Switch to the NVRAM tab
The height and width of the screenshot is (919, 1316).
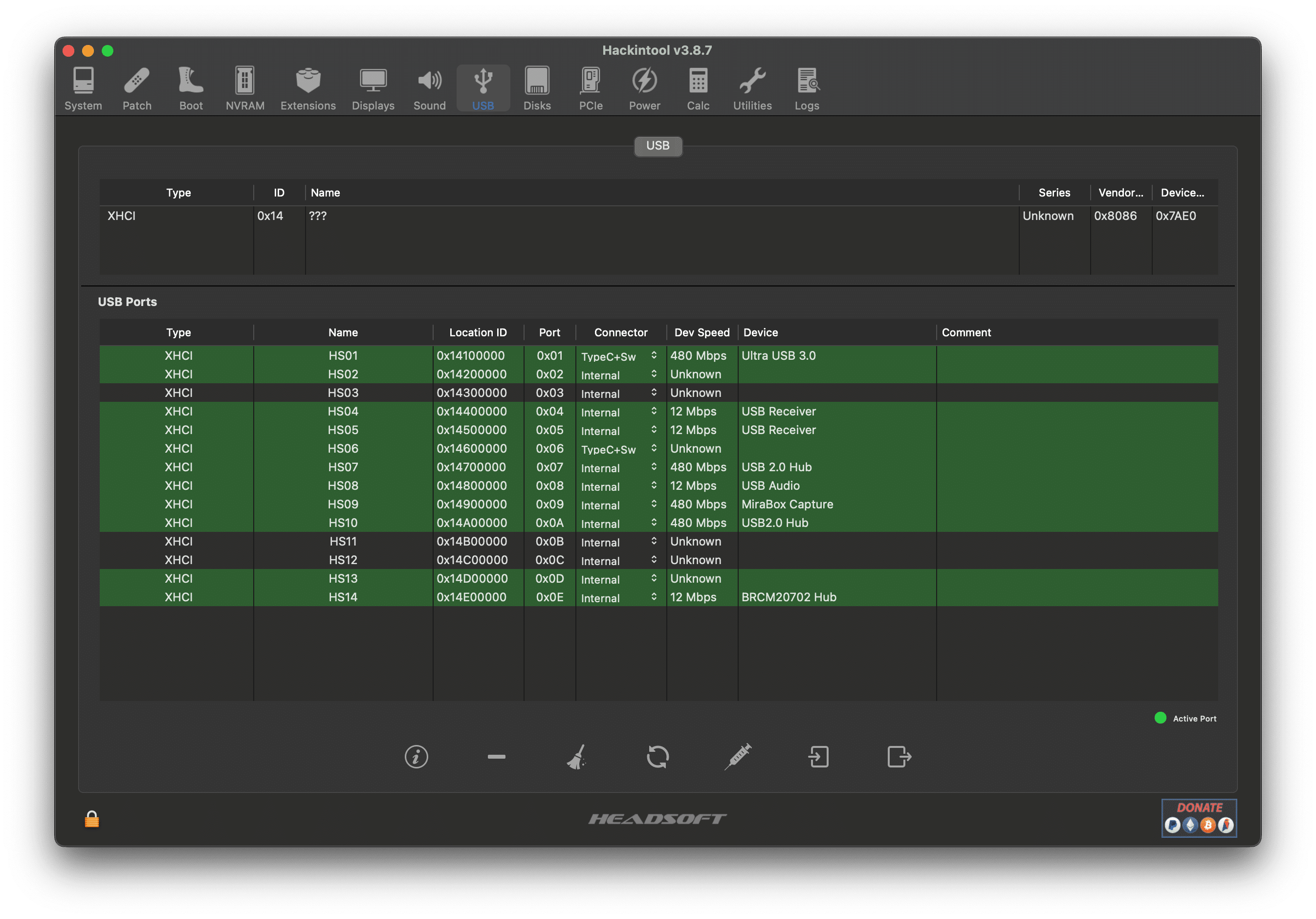[245, 88]
